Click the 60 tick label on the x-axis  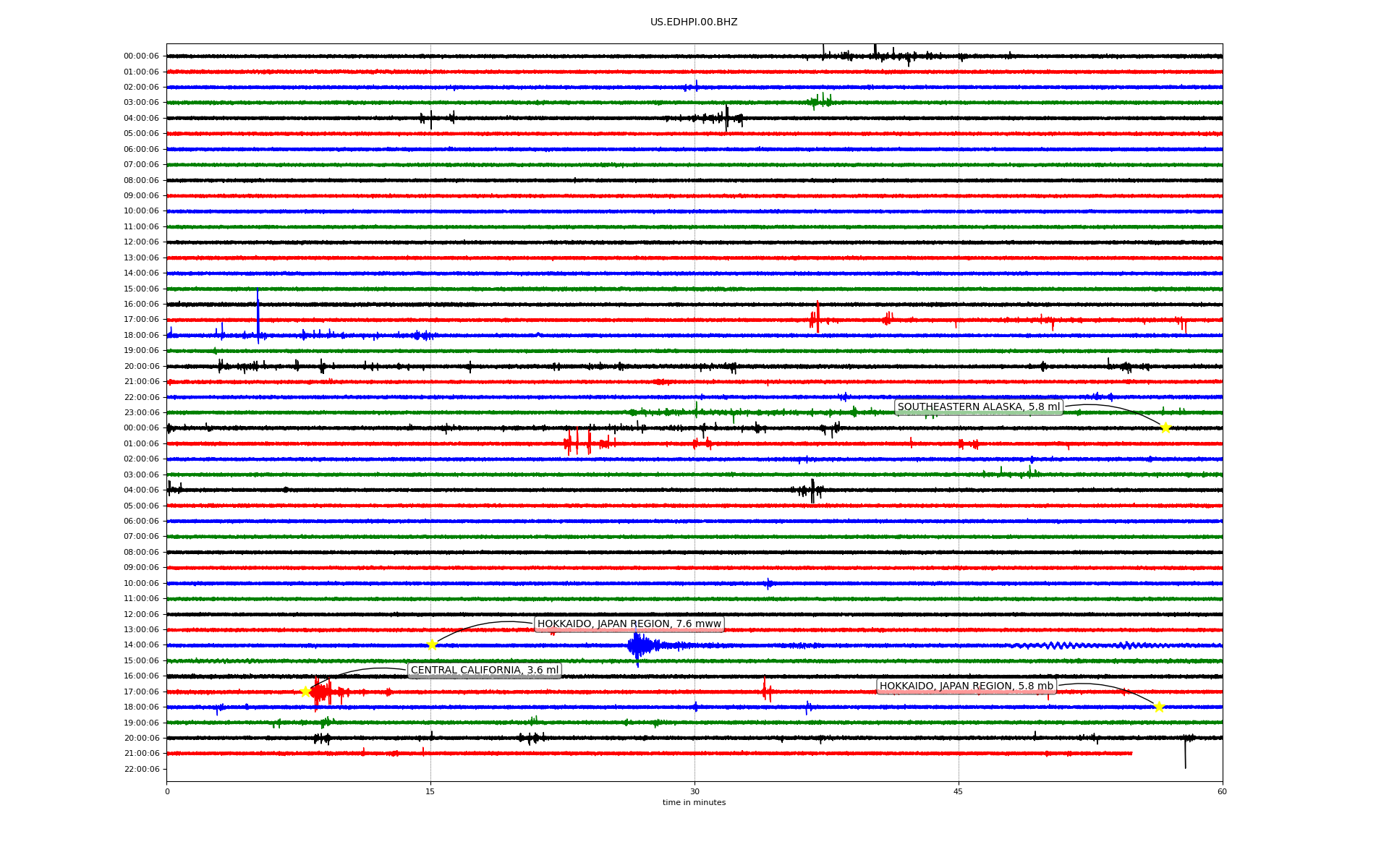1222,791
